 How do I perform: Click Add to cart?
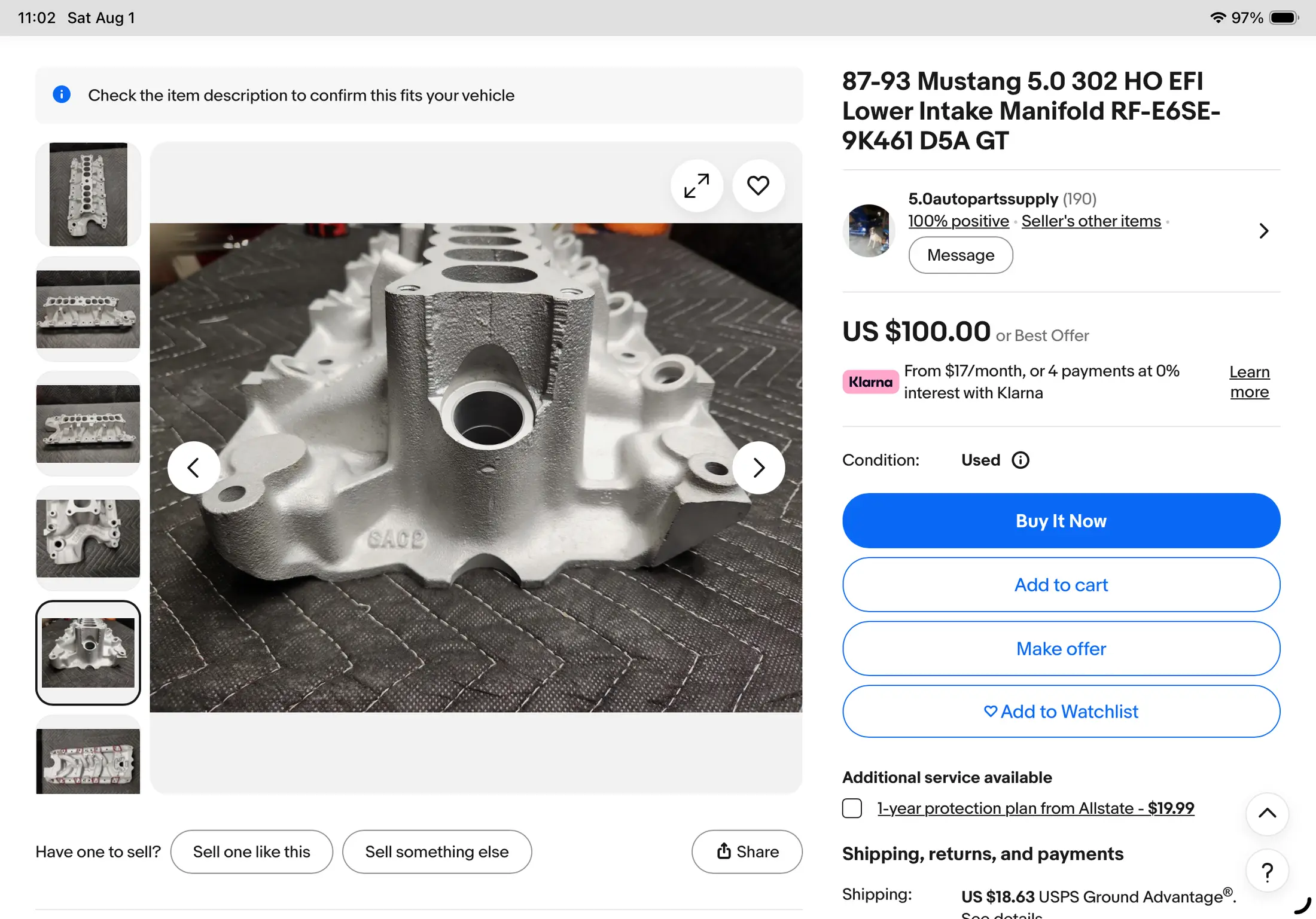(1061, 585)
